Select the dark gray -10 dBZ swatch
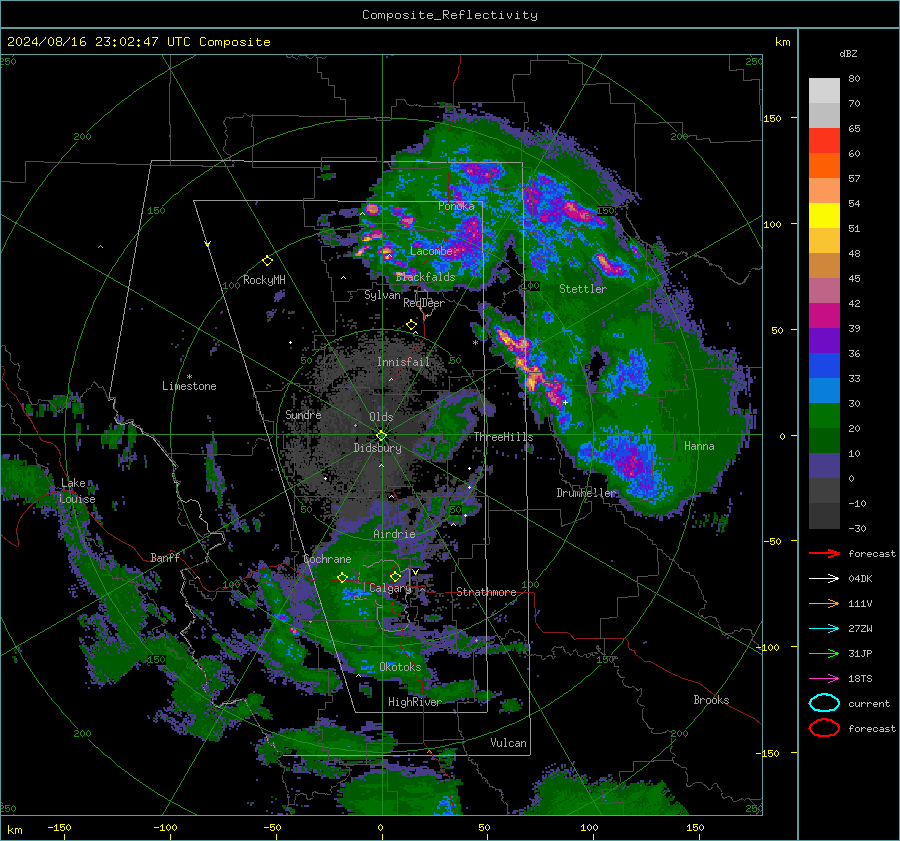Viewport: 900px width, 841px height. click(824, 516)
